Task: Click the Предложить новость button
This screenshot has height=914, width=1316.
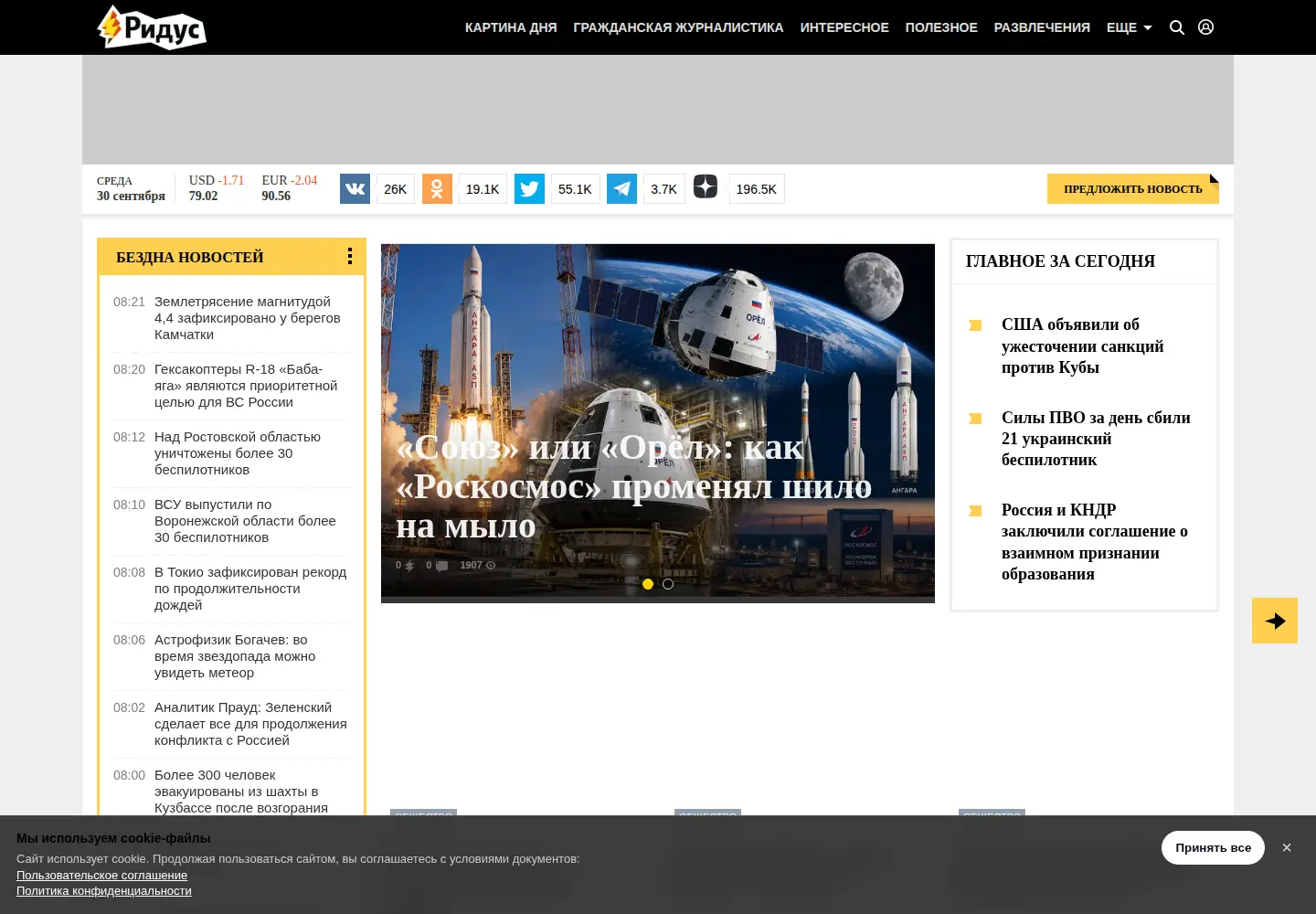Action: [x=1133, y=189]
